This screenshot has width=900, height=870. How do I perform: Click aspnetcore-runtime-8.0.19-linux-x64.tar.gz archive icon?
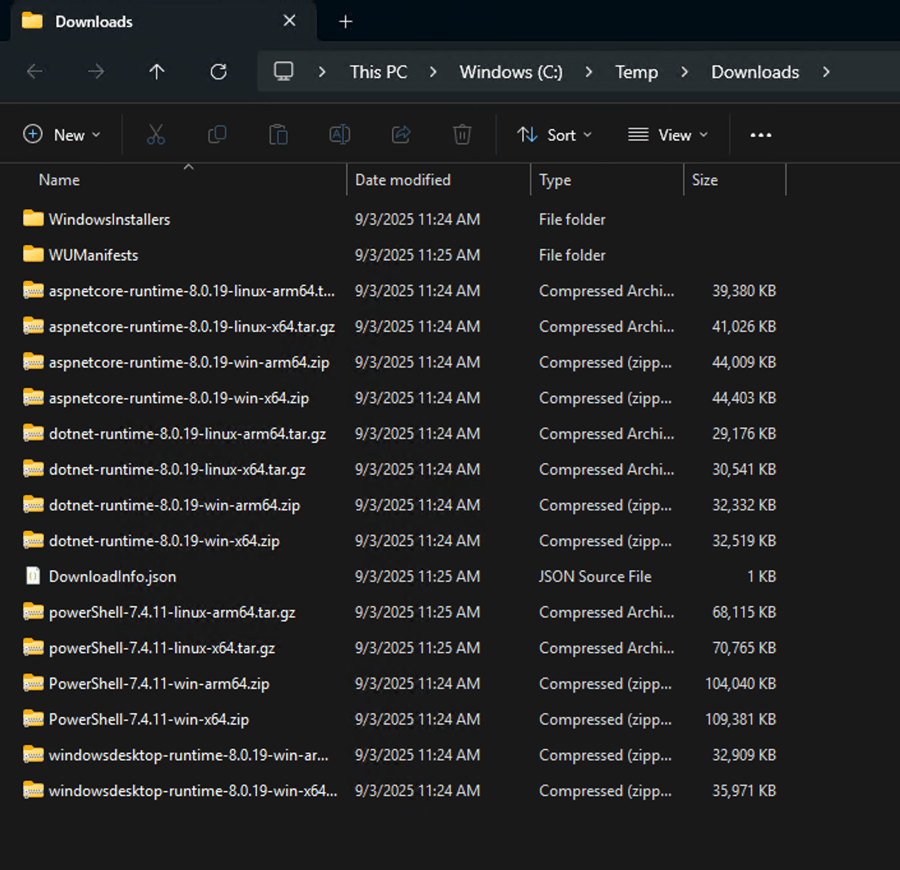point(33,326)
